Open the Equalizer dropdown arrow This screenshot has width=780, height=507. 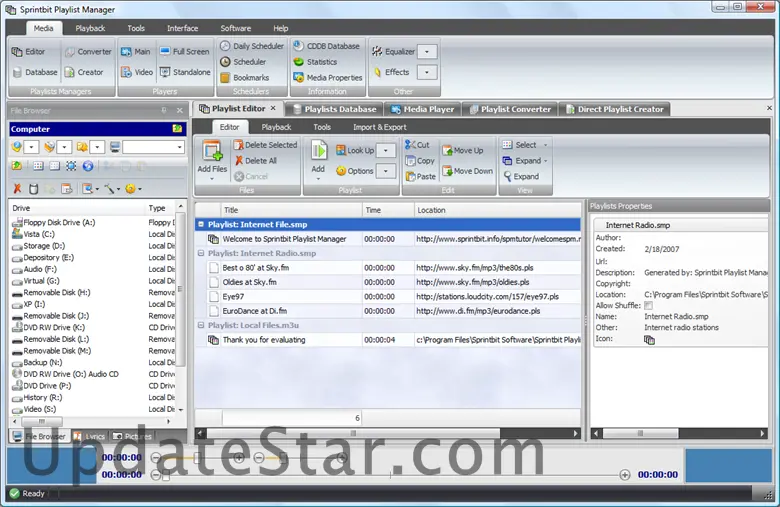point(427,51)
